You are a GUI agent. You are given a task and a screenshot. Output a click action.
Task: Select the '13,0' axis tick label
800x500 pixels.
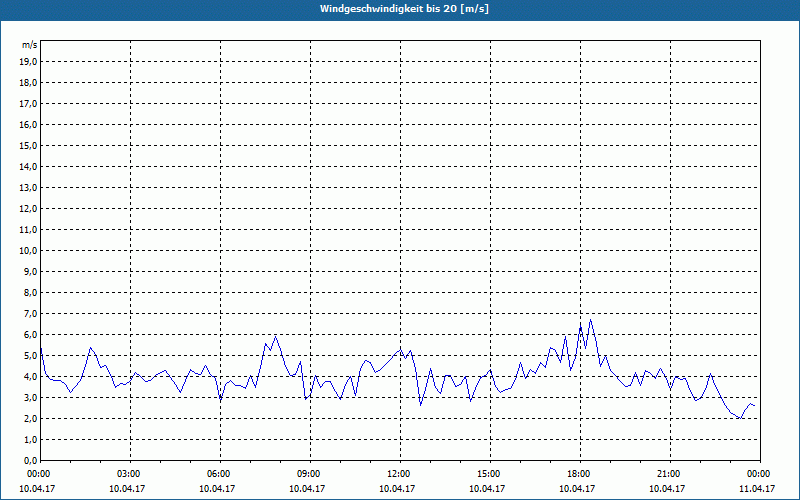pyautogui.click(x=29, y=188)
